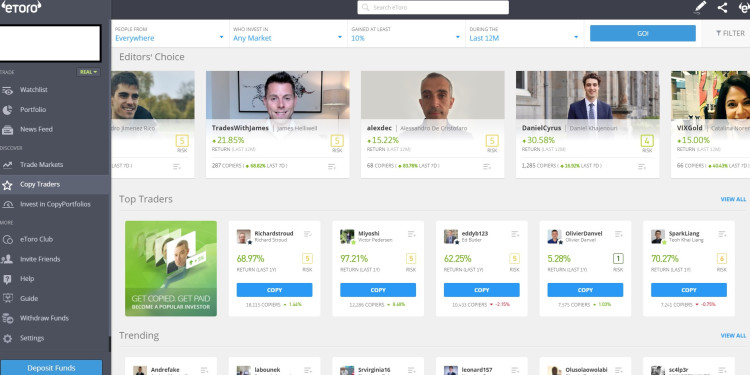Click the share icon in top bar
750x375 pixels.
pos(722,7)
